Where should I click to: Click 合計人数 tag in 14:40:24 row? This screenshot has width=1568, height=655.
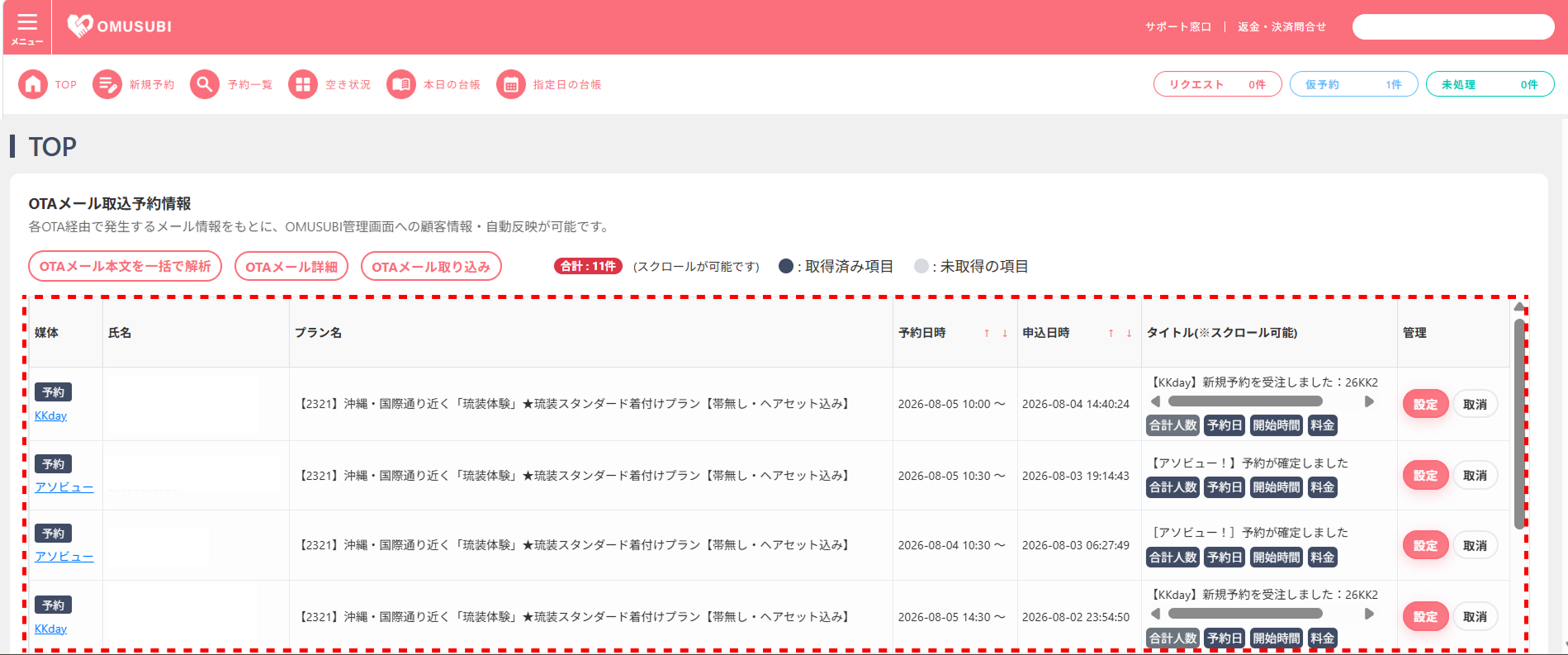(x=1173, y=425)
